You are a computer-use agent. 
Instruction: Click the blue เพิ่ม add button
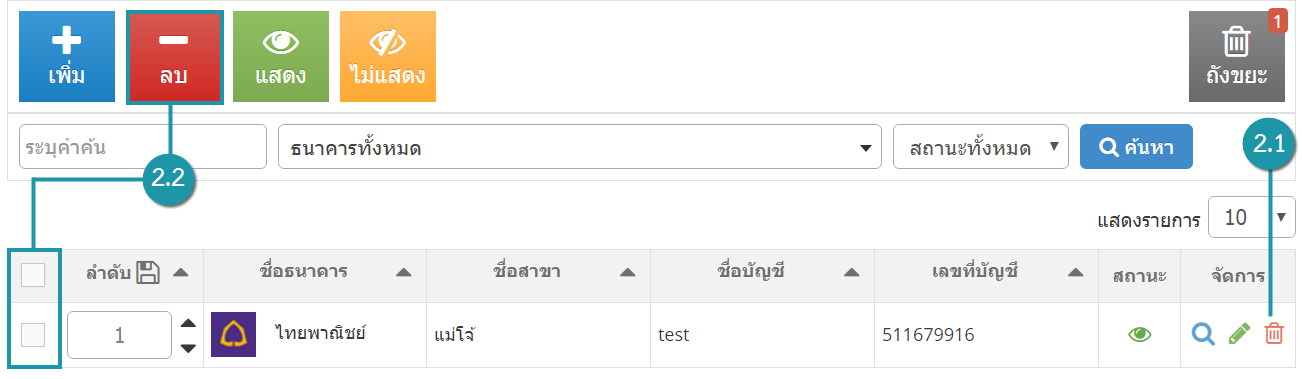coord(67,57)
